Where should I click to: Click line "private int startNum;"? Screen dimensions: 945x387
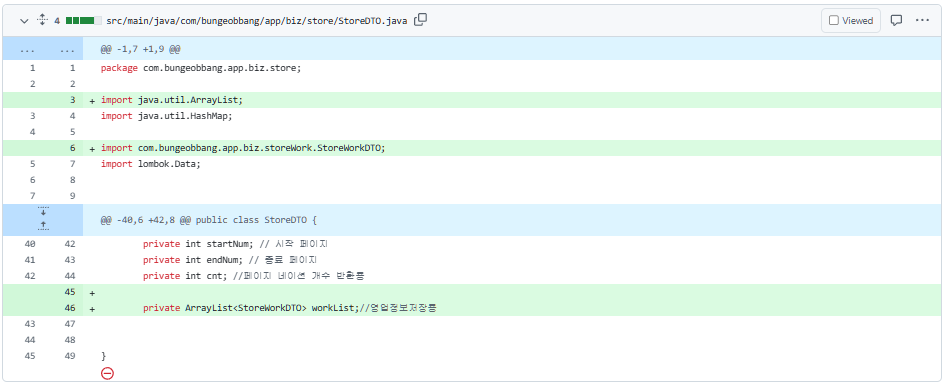pos(235,244)
